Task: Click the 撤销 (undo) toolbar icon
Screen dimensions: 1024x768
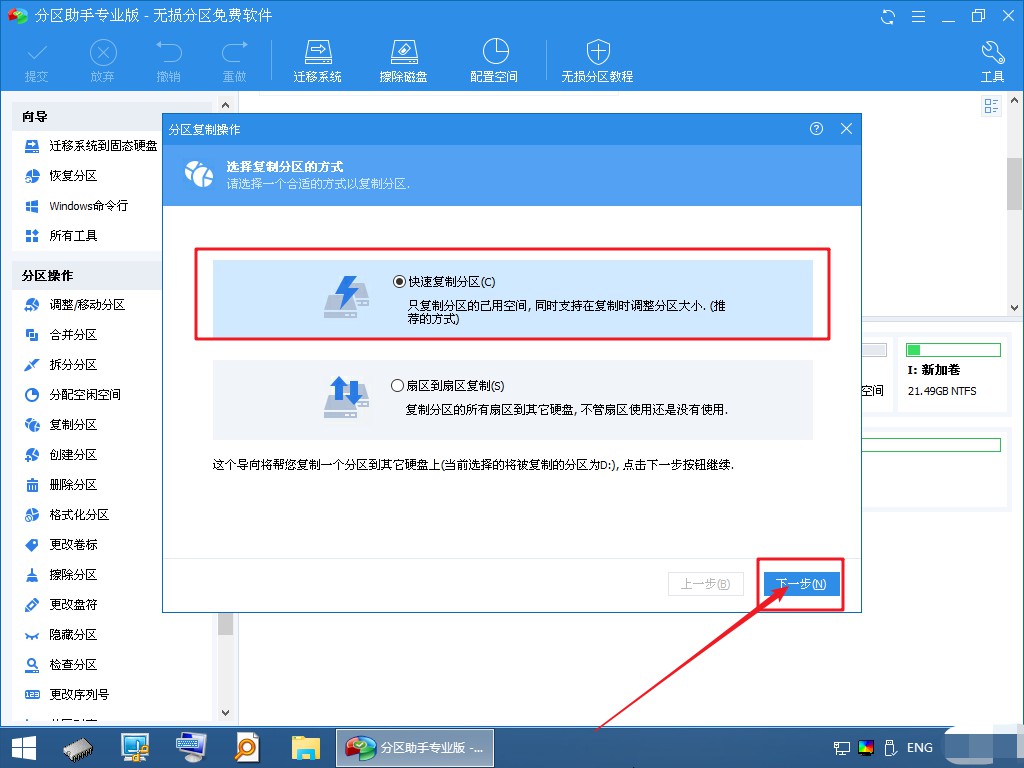Action: click(168, 61)
